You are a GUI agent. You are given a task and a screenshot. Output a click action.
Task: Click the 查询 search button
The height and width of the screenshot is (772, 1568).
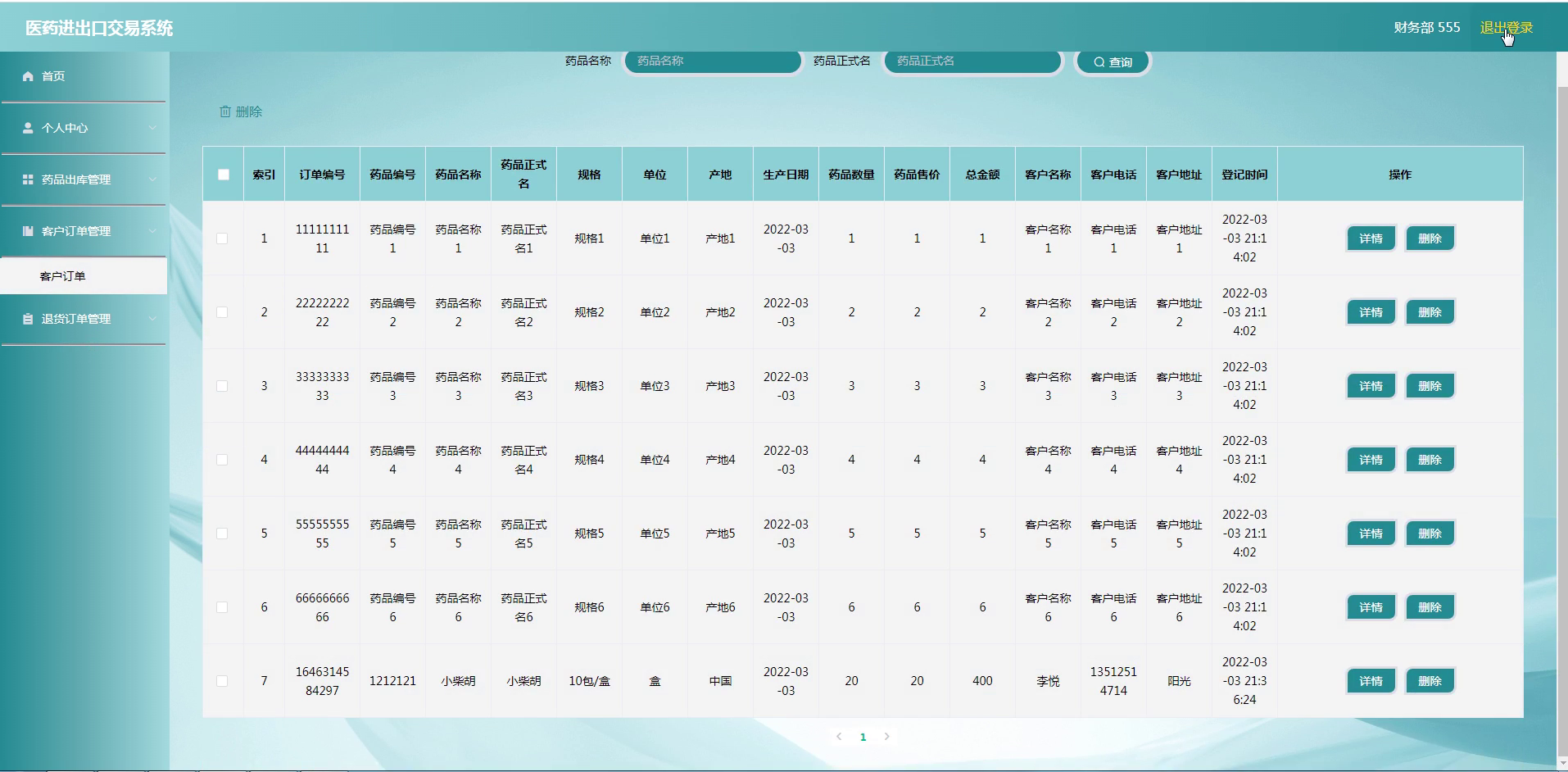pos(1113,62)
